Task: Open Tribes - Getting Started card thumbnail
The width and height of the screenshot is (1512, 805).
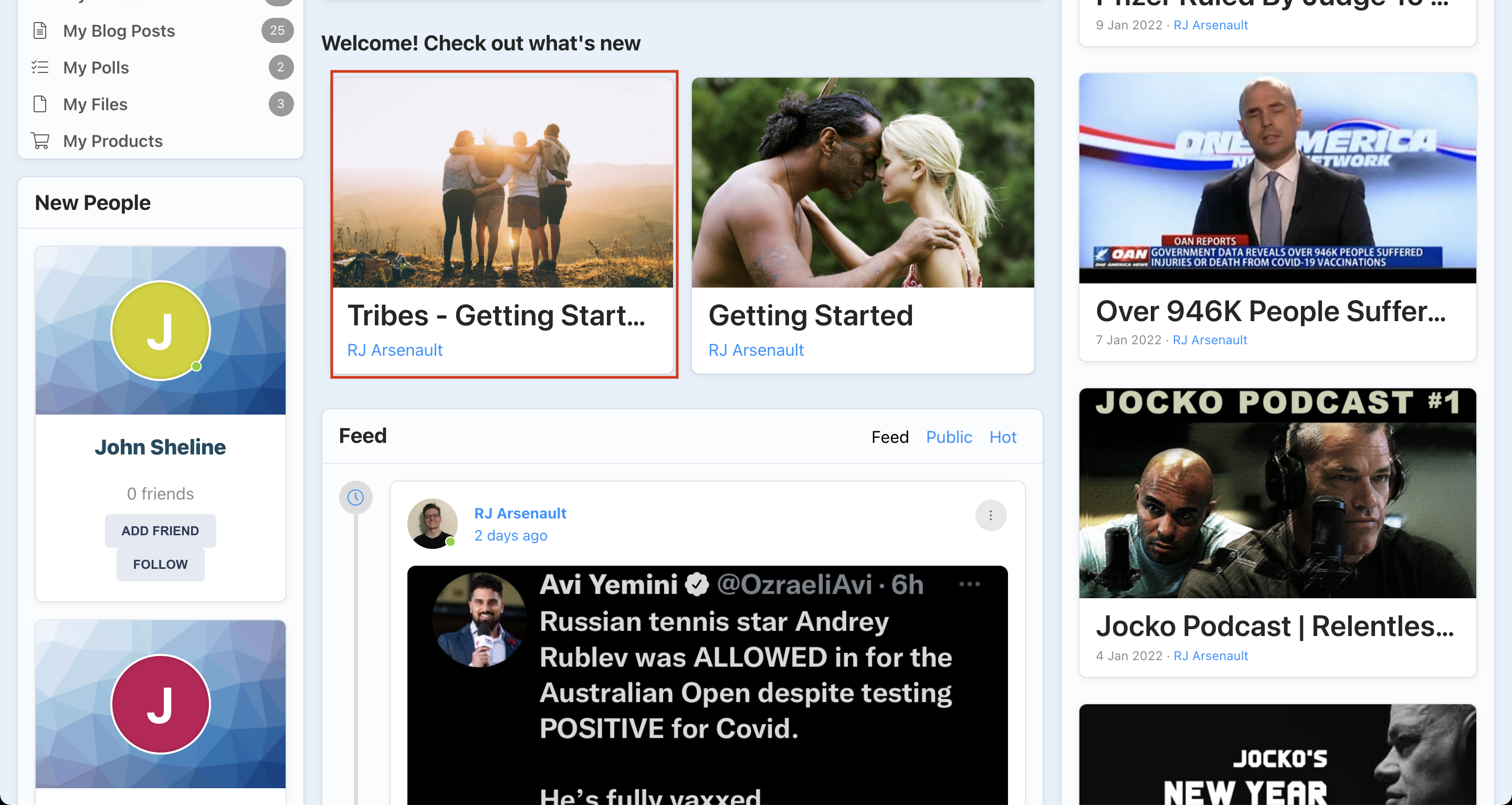Action: pos(503,183)
